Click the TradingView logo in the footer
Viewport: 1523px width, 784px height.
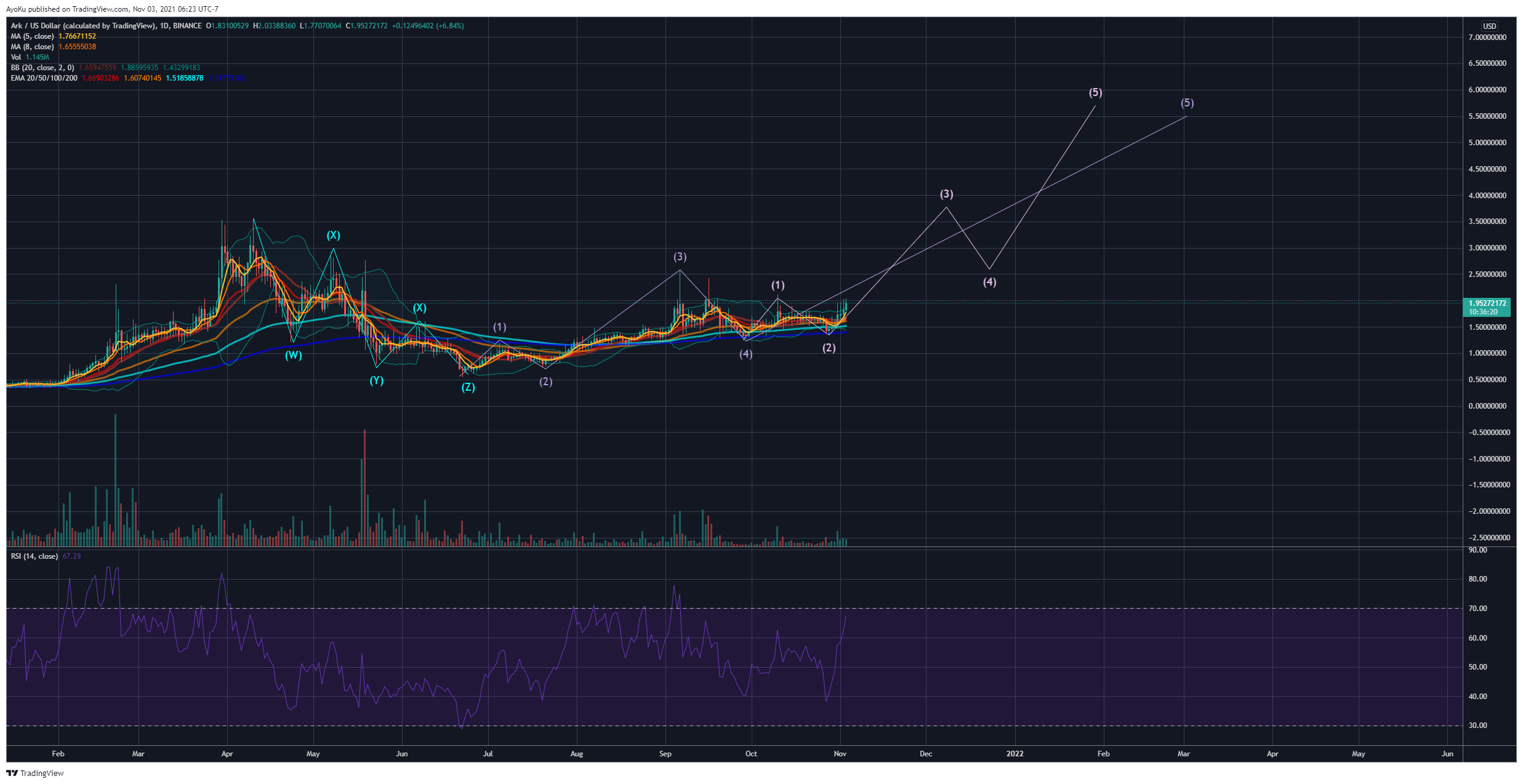[x=35, y=773]
